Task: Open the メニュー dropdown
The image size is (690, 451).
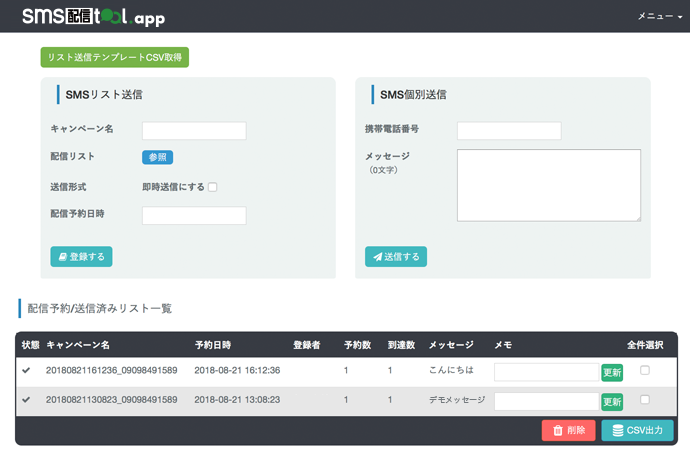Action: click(x=660, y=16)
